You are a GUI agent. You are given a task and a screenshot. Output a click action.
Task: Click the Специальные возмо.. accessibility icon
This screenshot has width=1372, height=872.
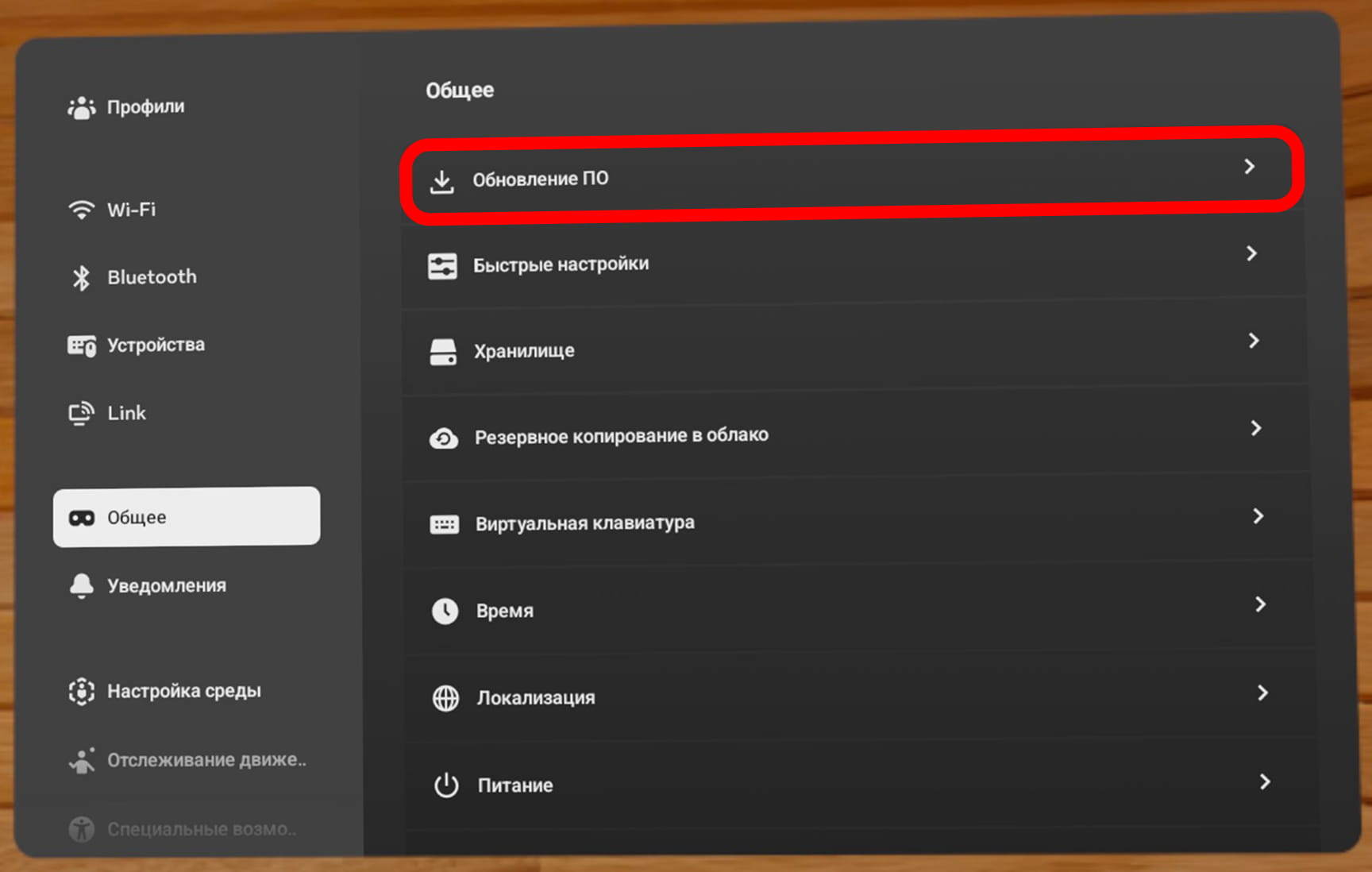pos(81,829)
